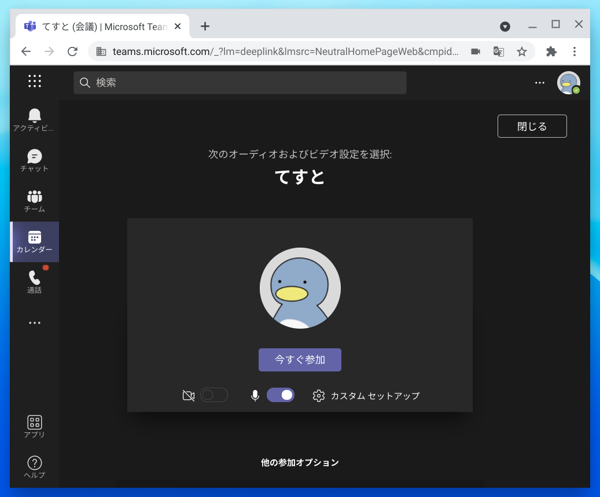Open browser extensions puzzle icon
Viewport: 600px width, 497px height.
pyautogui.click(x=551, y=51)
